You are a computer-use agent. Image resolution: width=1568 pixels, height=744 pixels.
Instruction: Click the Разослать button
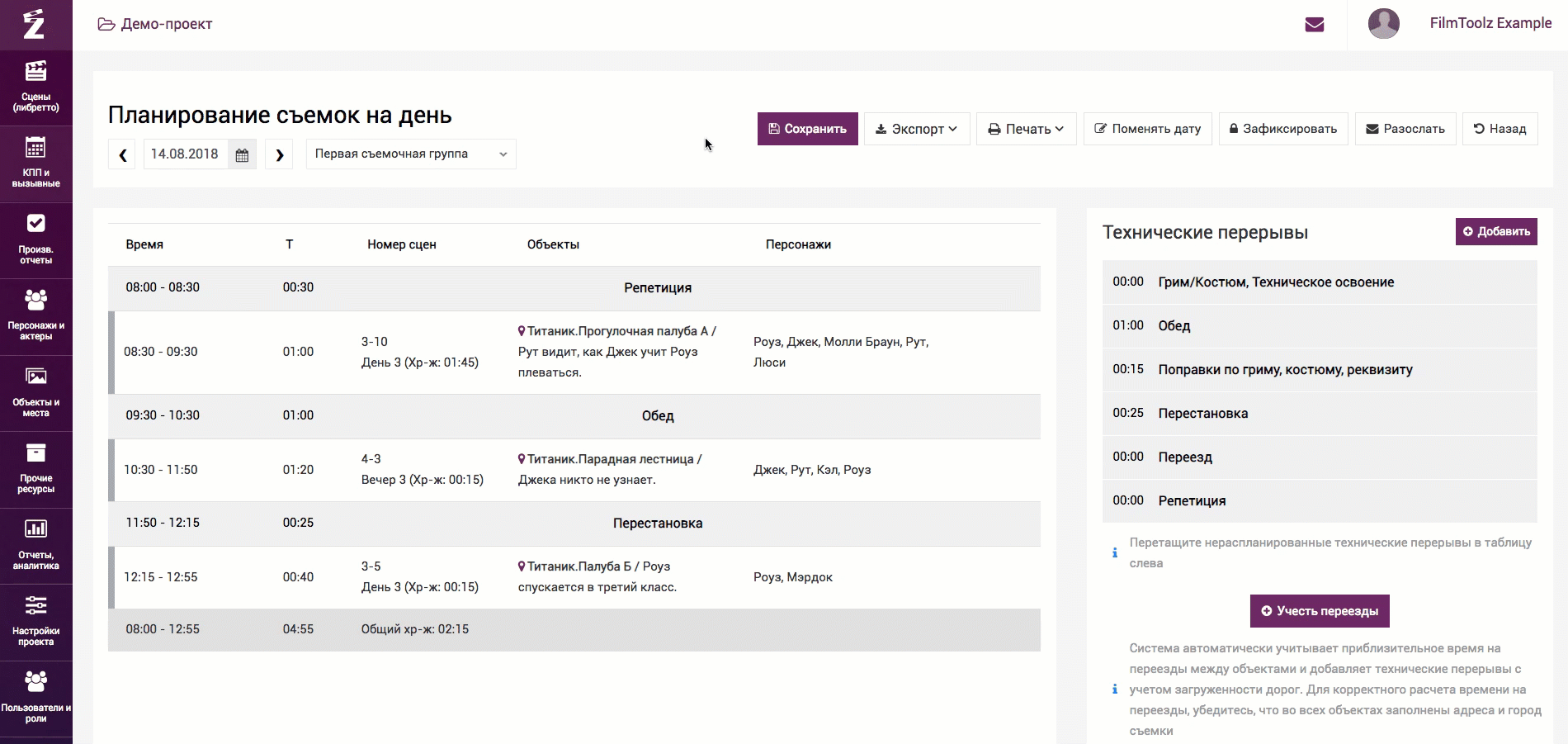coord(1405,129)
